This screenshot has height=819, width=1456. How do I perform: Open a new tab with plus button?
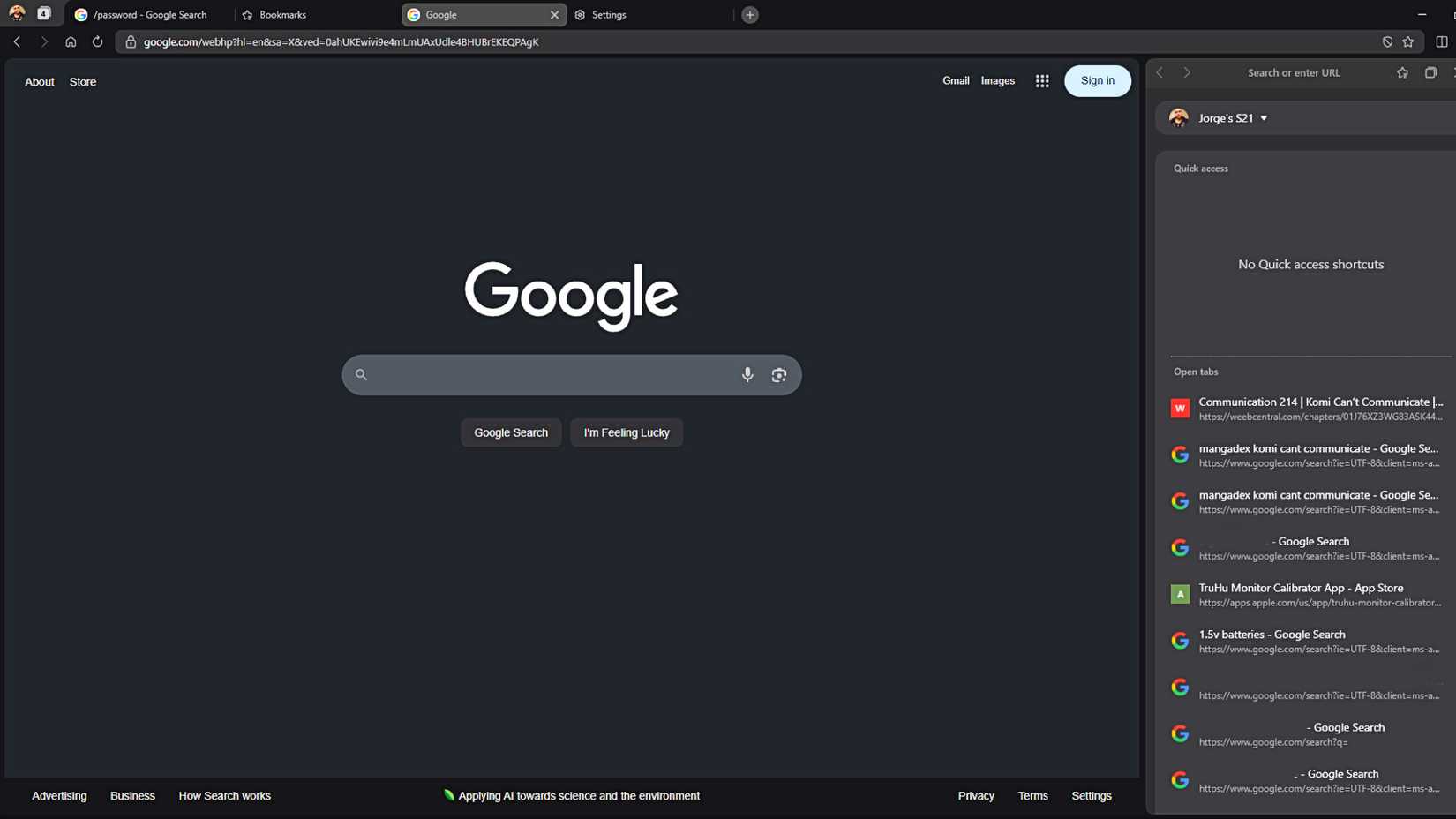point(750,14)
